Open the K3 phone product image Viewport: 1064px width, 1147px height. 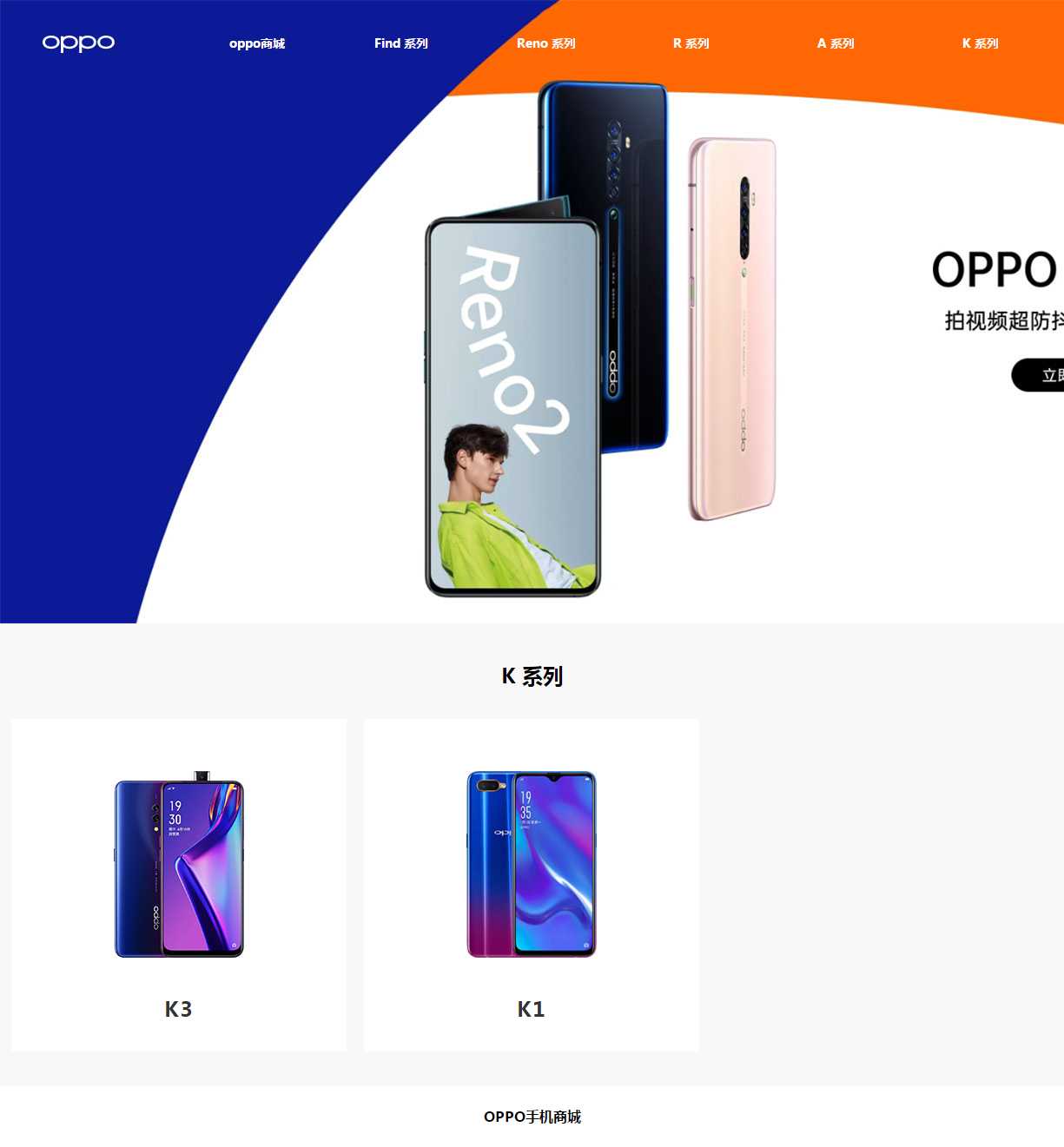click(x=179, y=864)
